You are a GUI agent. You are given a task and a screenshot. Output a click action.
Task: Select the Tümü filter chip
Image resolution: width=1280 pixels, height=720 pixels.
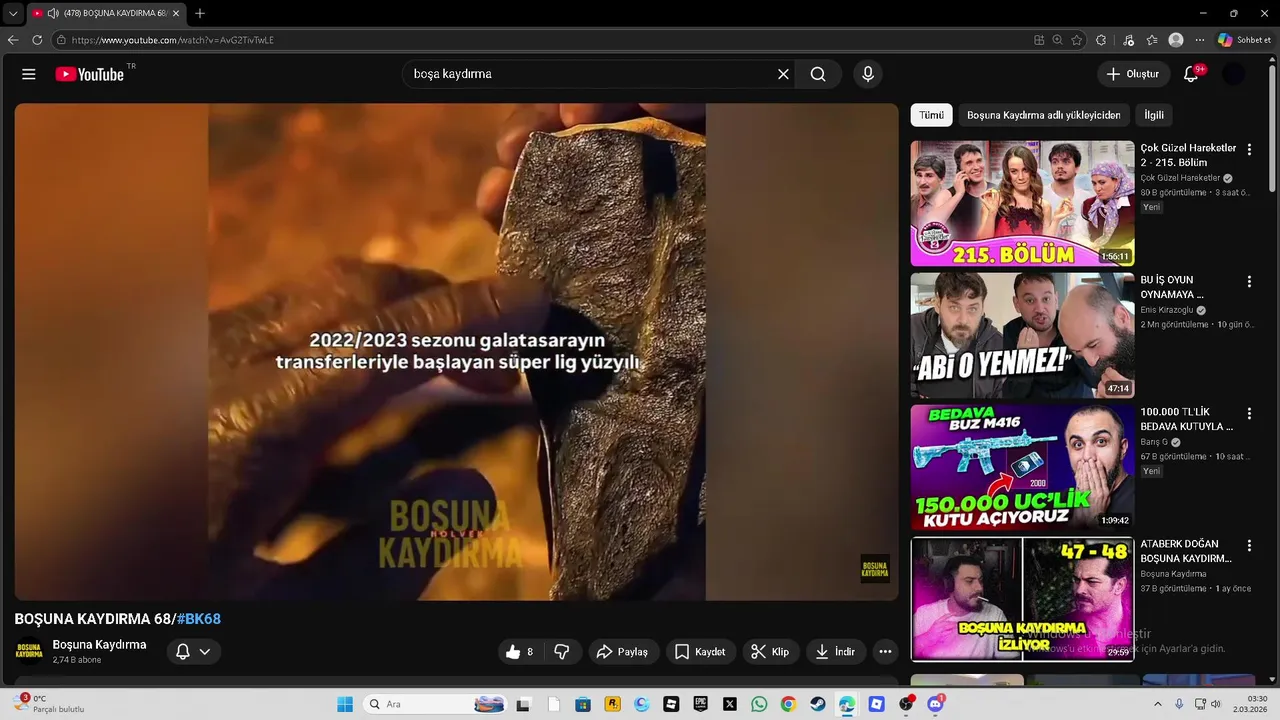tap(931, 115)
